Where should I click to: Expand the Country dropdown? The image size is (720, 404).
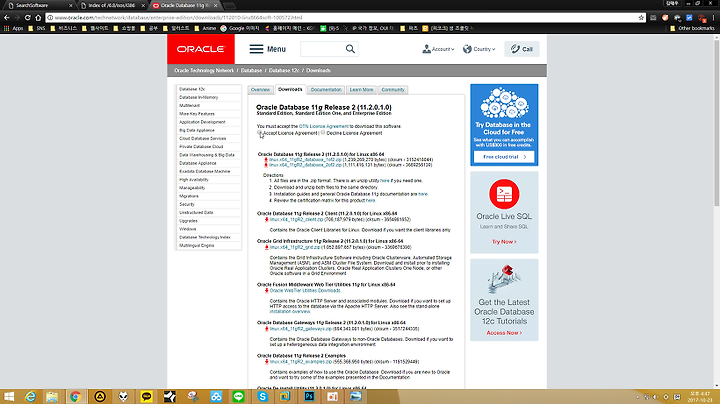pyautogui.click(x=479, y=49)
